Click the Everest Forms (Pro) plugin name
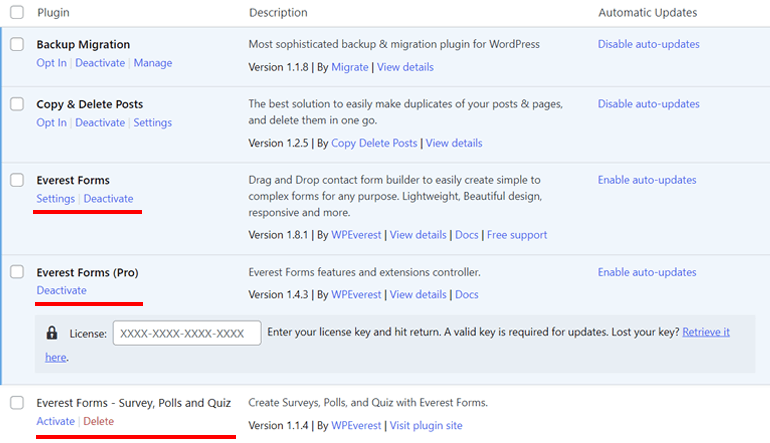The image size is (770, 443). 87,273
